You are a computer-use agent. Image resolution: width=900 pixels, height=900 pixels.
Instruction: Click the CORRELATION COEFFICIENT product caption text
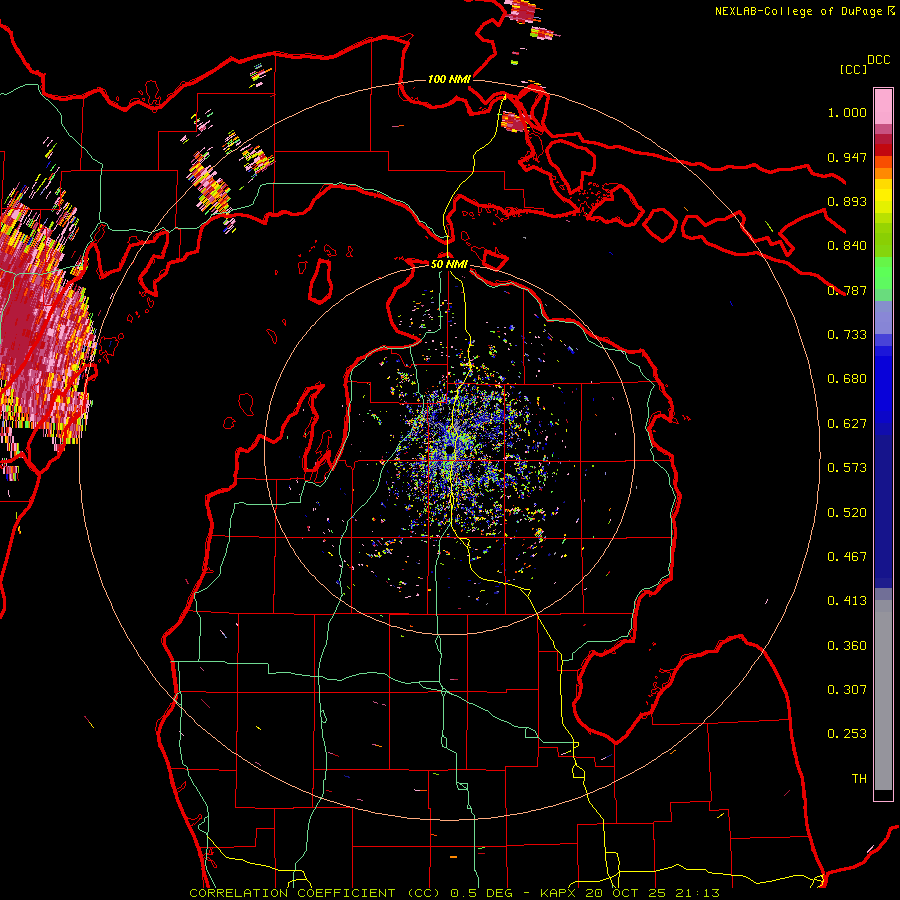click(x=292, y=893)
